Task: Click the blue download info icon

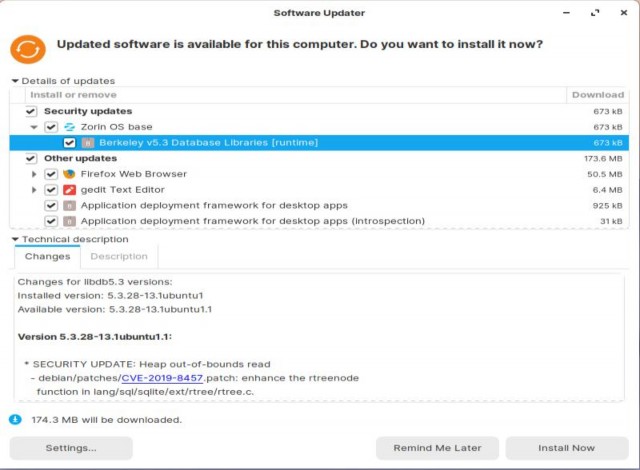Action: [x=15, y=419]
